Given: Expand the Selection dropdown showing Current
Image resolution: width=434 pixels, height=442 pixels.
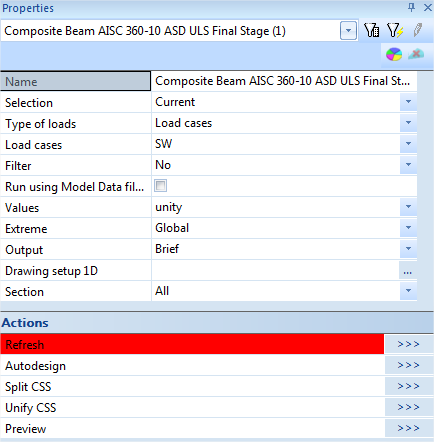Looking at the screenshot, I should 408,102.
